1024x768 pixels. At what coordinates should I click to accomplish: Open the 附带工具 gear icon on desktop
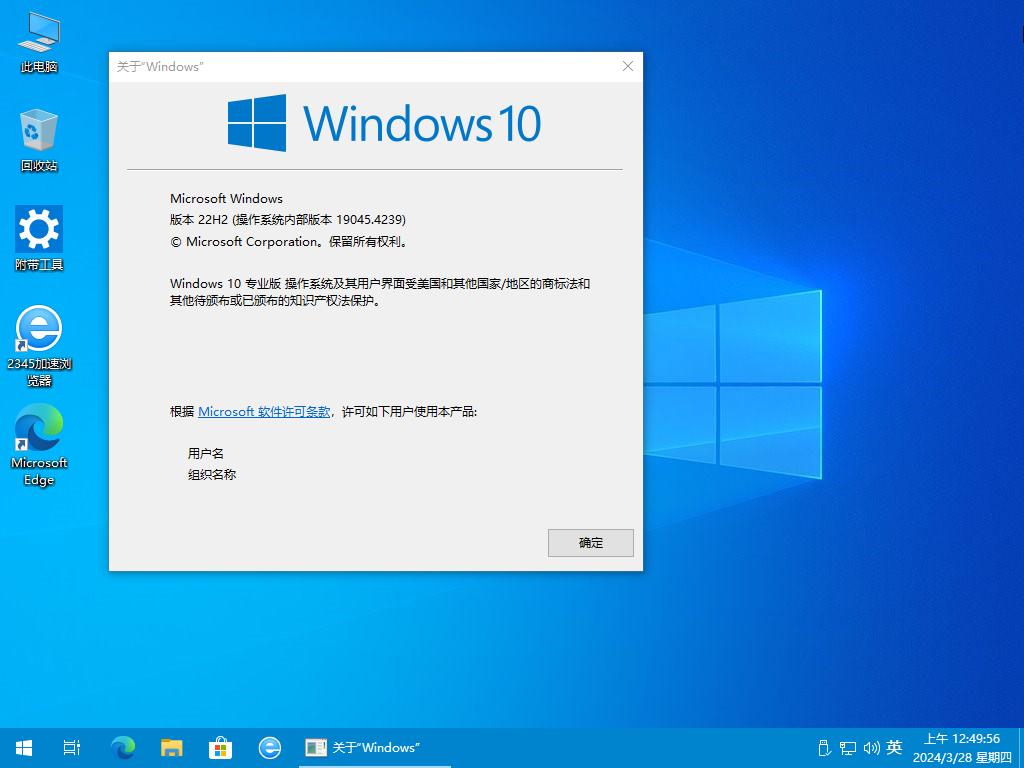pyautogui.click(x=39, y=238)
